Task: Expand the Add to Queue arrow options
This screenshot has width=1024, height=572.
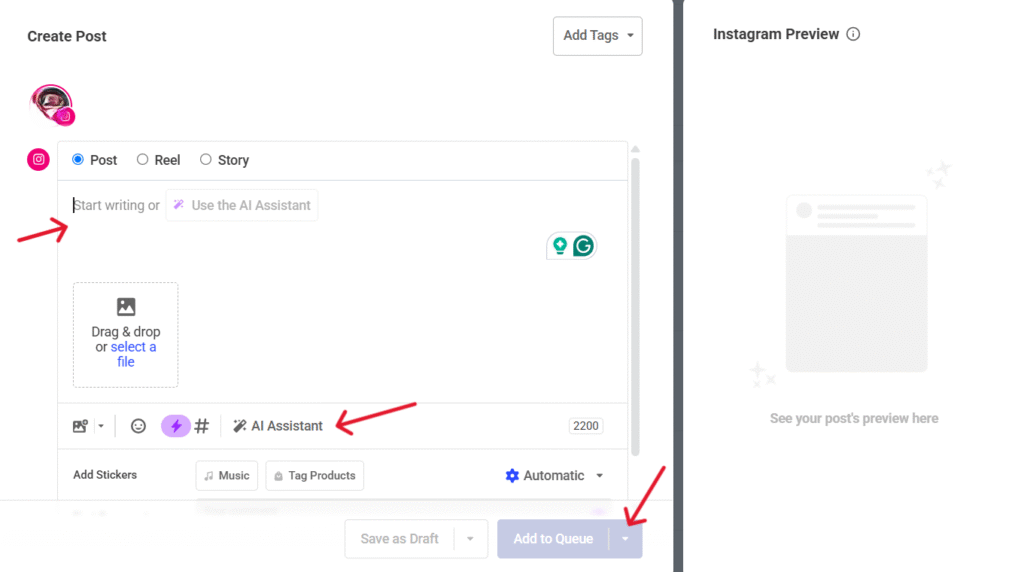Action: click(x=625, y=539)
